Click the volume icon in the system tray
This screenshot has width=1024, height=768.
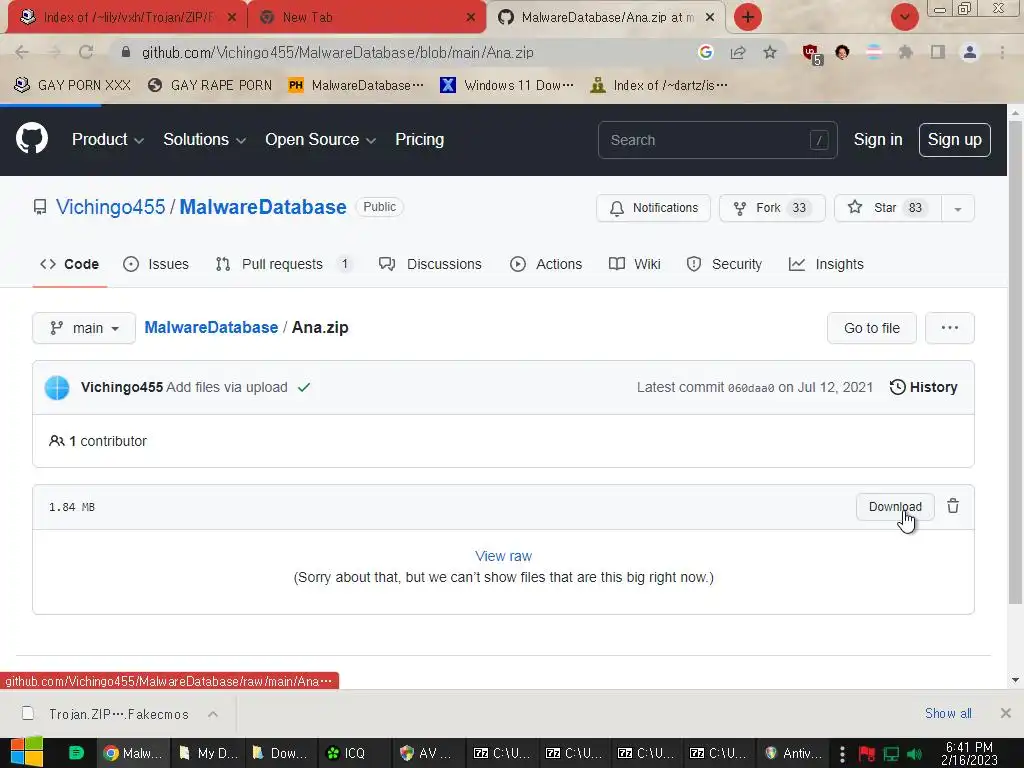tap(914, 754)
